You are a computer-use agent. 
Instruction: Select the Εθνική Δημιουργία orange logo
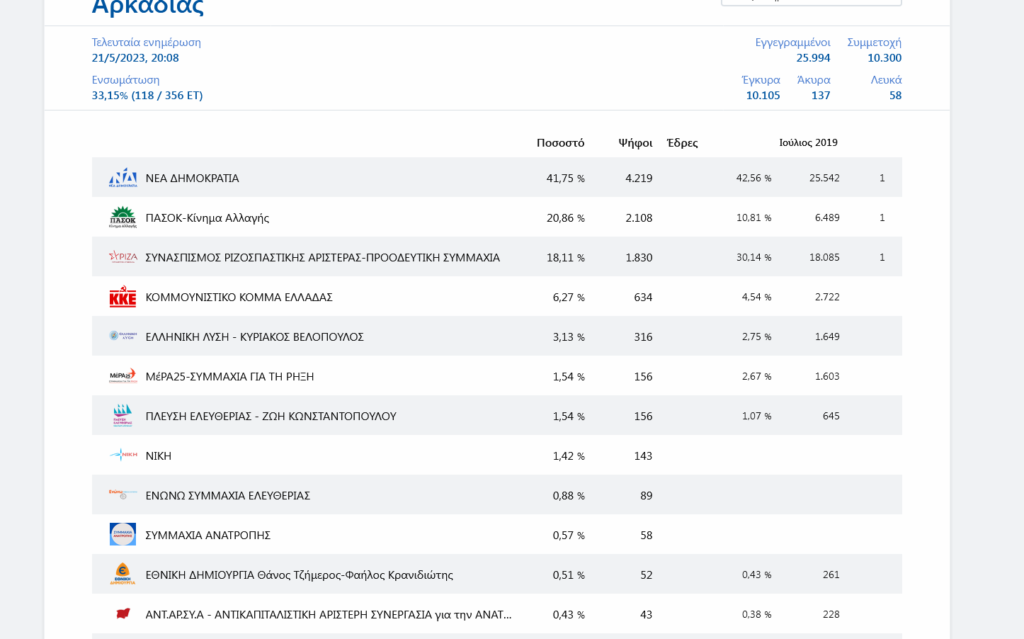click(123, 574)
